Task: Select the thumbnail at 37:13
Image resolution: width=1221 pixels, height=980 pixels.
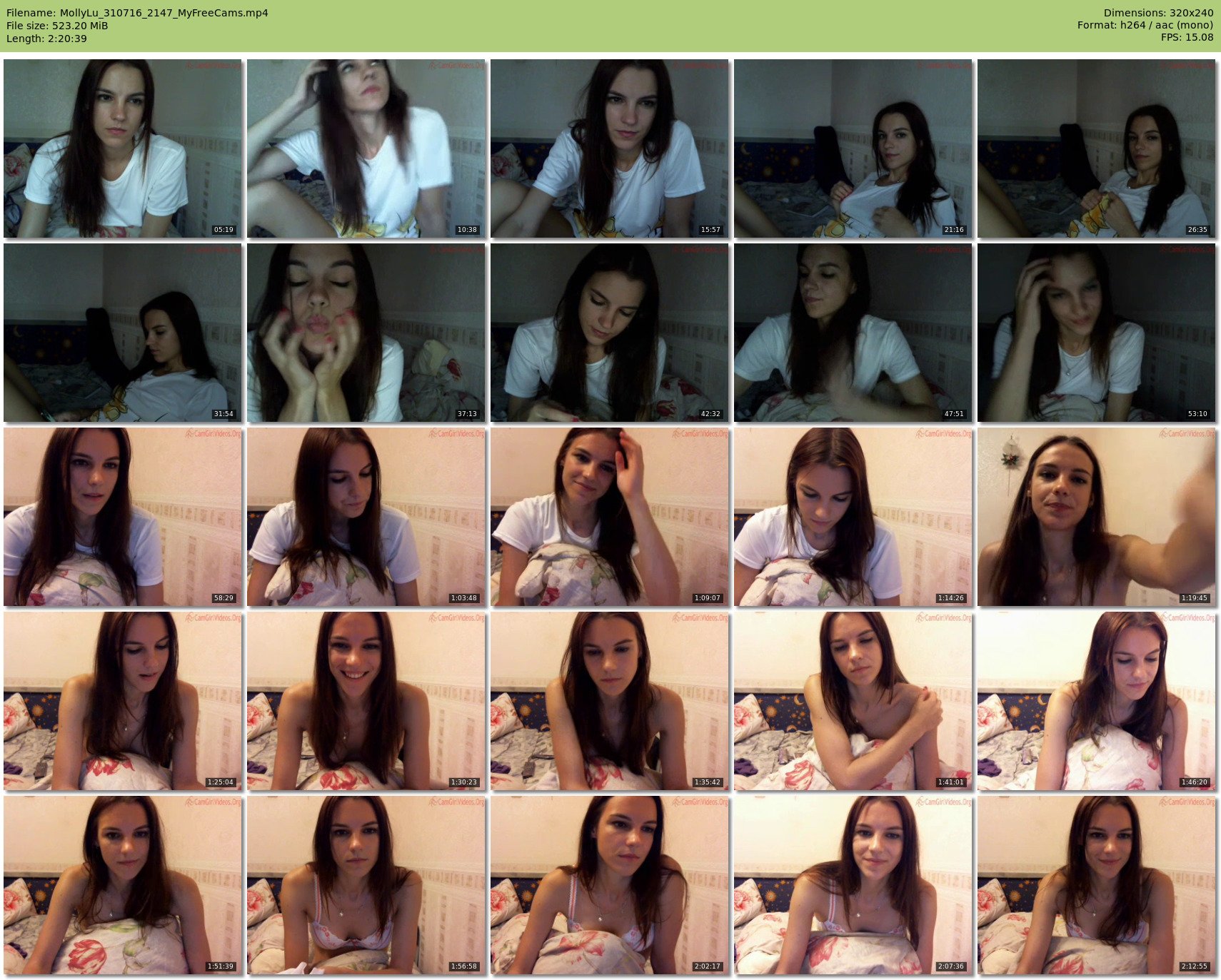Action: pyautogui.click(x=366, y=333)
